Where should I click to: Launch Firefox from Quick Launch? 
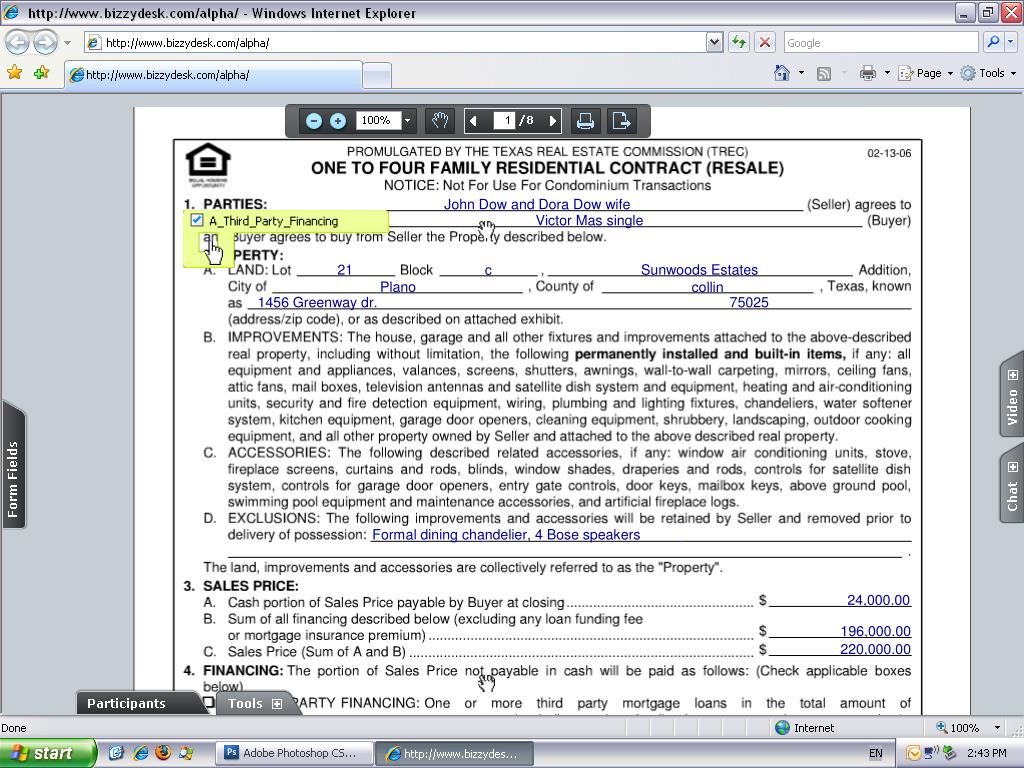coord(163,753)
